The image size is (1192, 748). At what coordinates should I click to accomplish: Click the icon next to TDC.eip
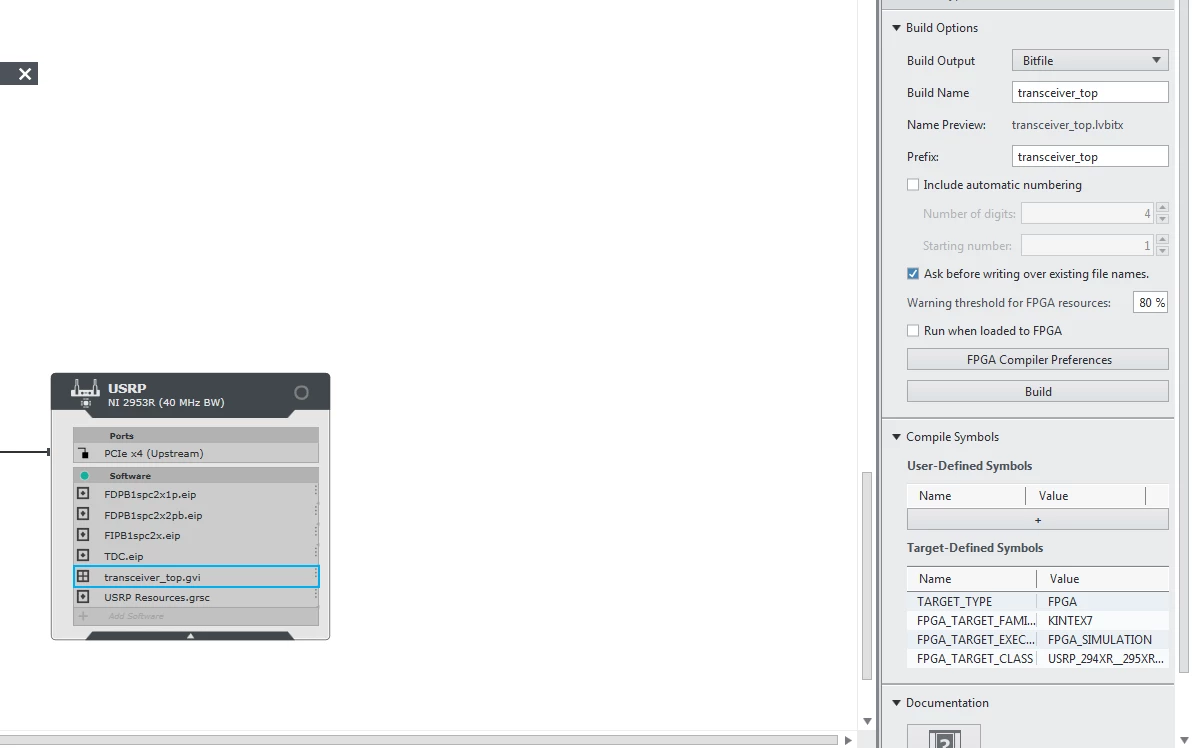[84, 556]
